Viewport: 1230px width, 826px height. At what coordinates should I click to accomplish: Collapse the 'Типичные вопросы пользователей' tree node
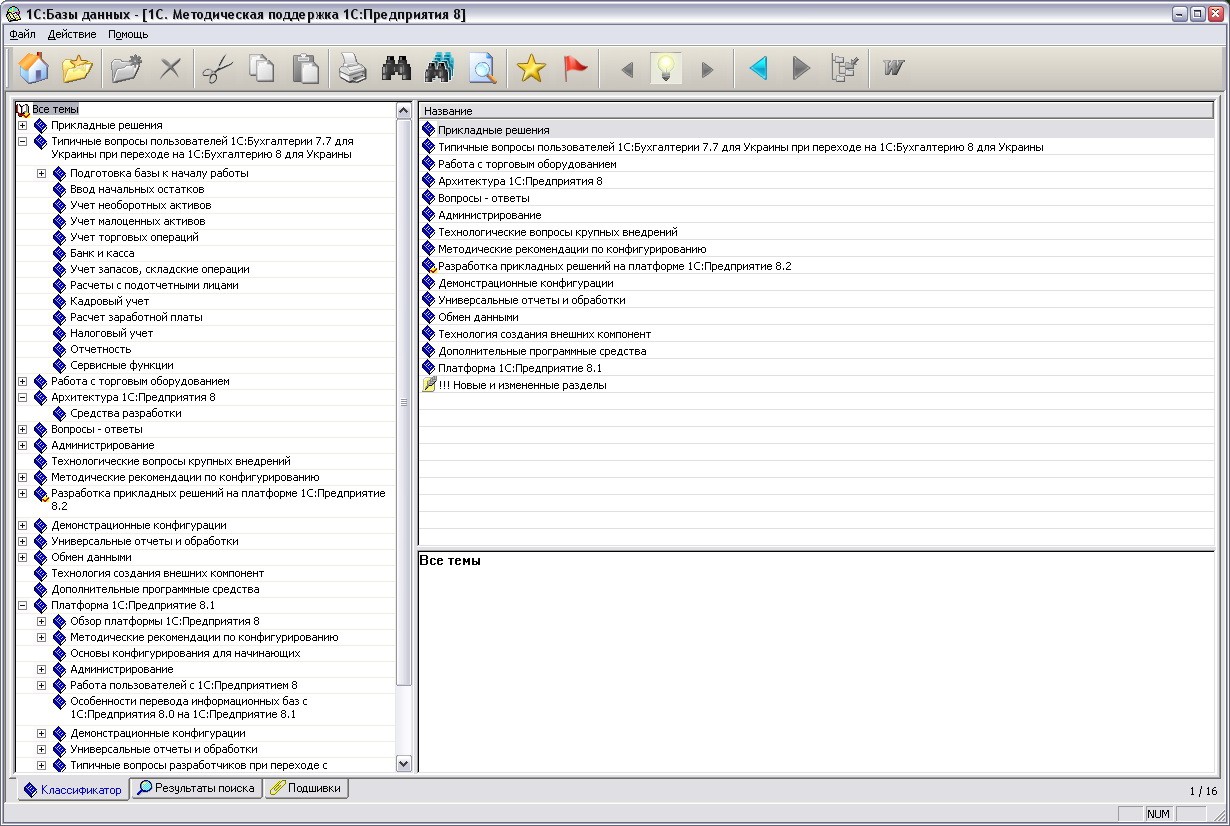click(23, 141)
